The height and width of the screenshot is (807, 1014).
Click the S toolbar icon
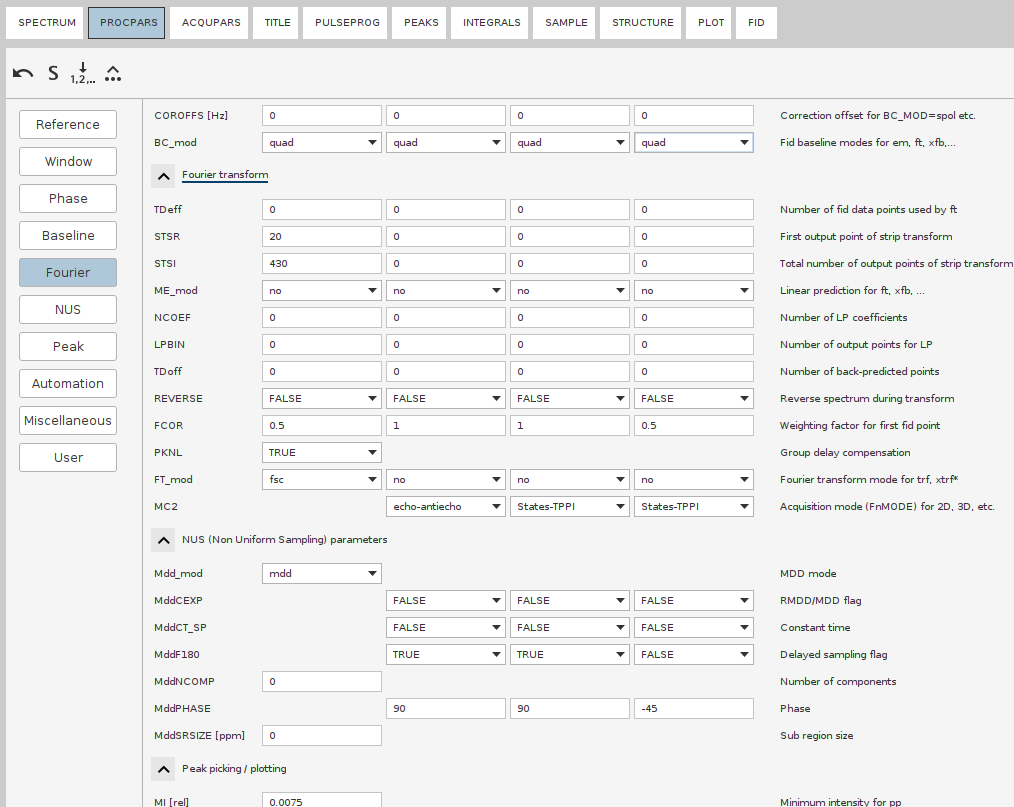[52, 72]
